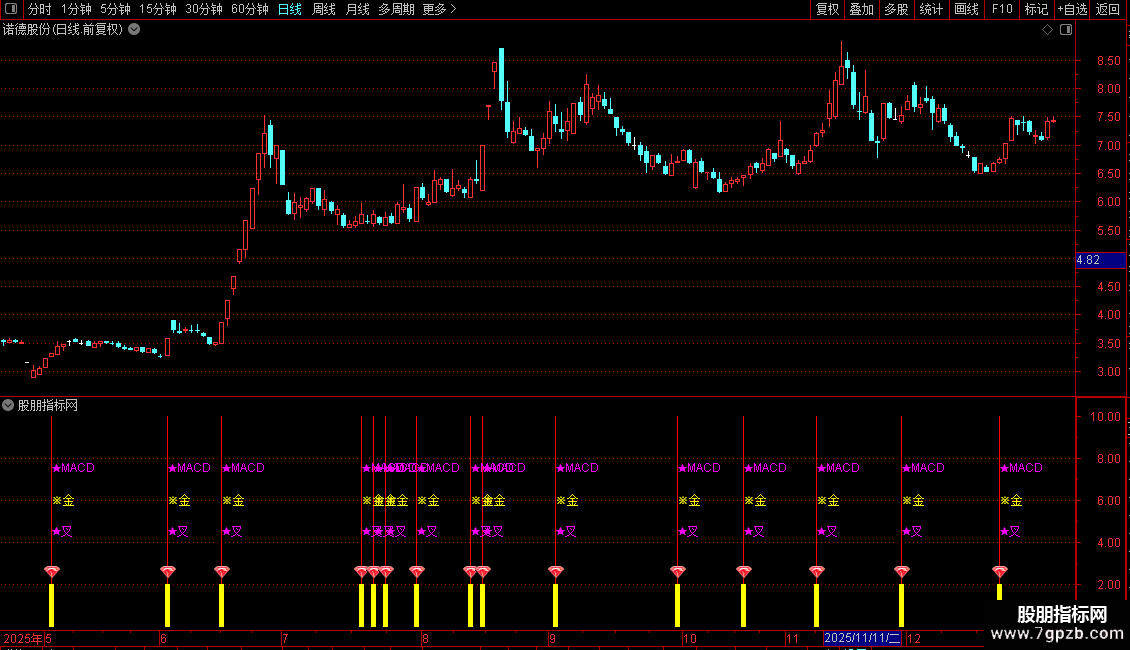Toggle the left sidebar panel icon

pos(11,9)
